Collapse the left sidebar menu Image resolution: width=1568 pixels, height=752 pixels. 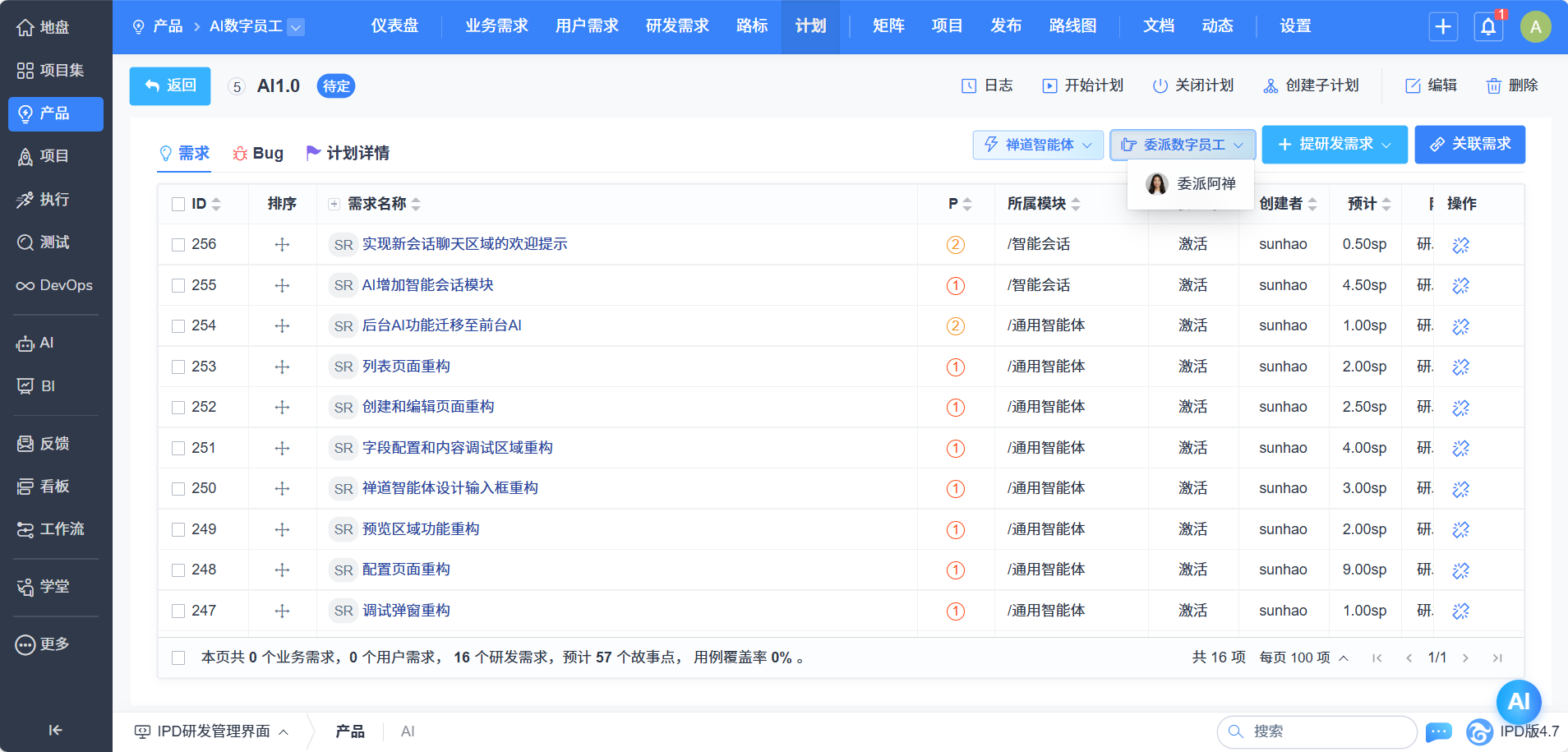pos(55,730)
